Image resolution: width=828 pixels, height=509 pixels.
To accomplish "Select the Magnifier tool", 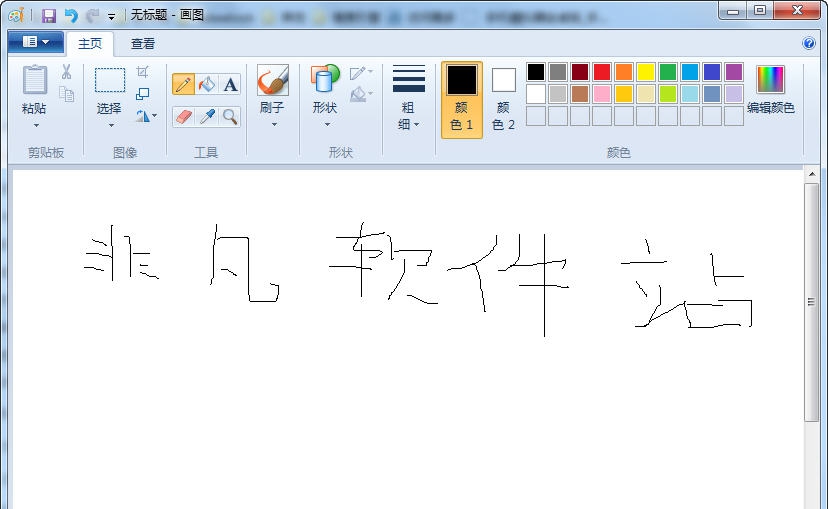I will pos(230,117).
